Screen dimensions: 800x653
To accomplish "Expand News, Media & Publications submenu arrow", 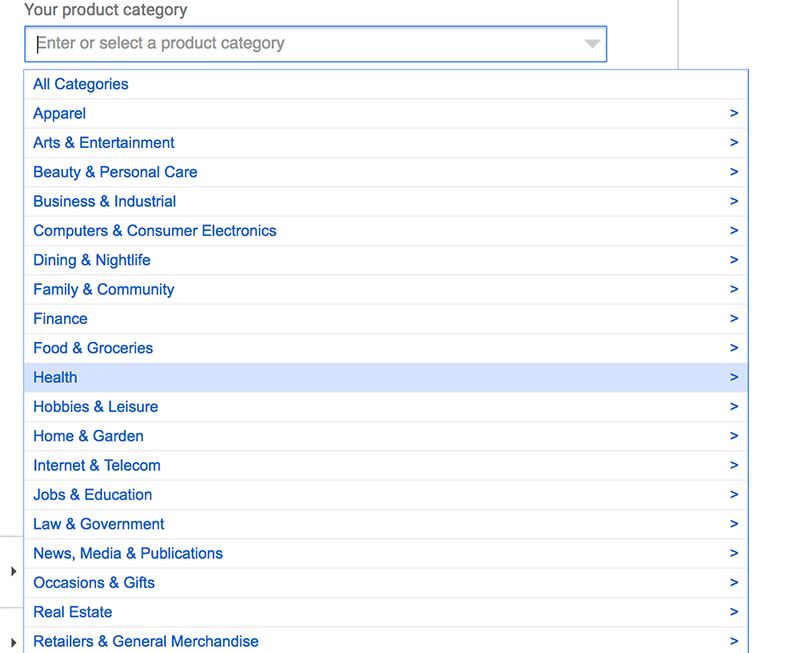I will click(734, 554).
